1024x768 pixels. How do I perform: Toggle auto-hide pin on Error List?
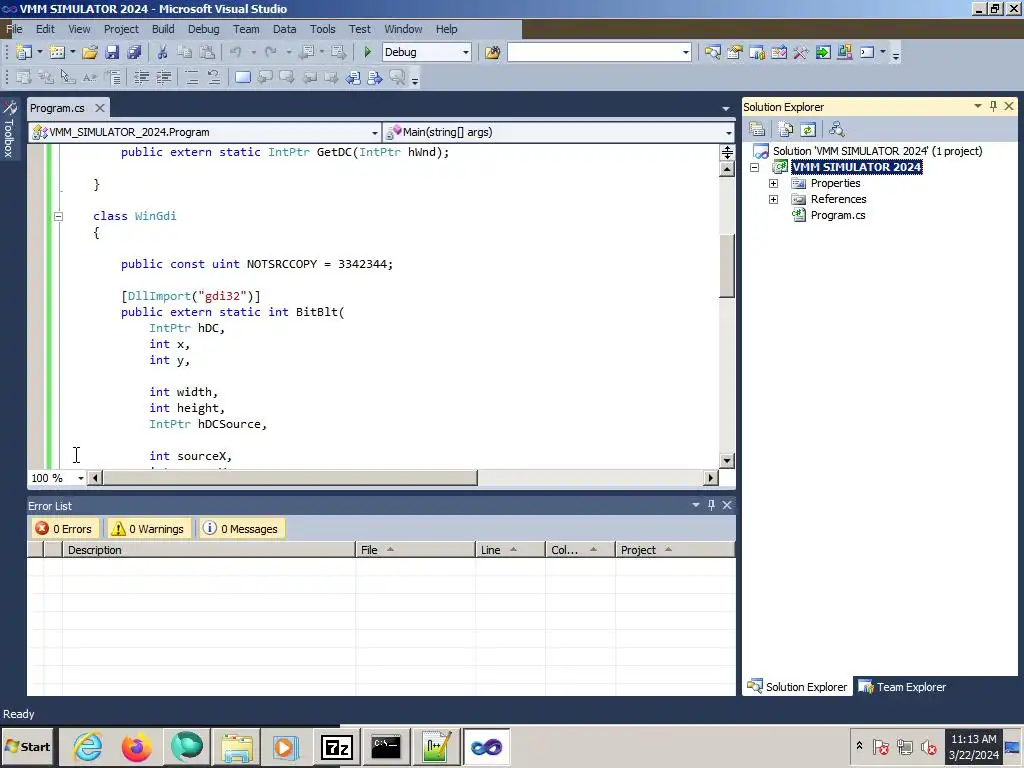[x=711, y=505]
